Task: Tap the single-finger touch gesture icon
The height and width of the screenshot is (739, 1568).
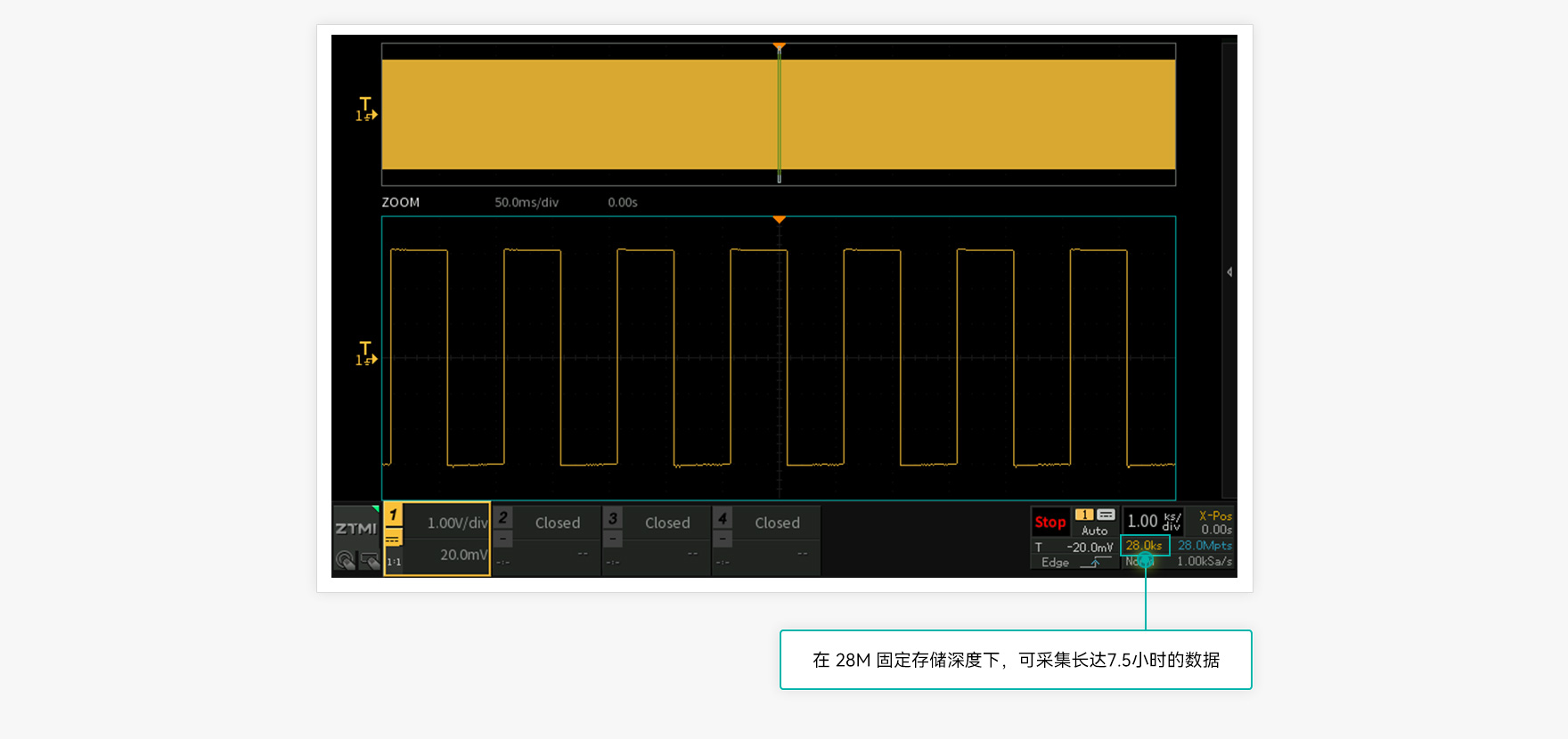Action: [x=345, y=560]
